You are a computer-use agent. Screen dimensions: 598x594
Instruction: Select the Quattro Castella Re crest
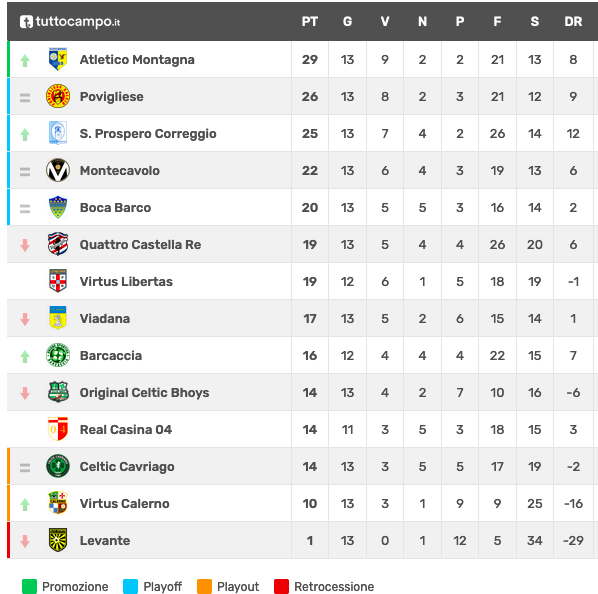click(x=58, y=244)
